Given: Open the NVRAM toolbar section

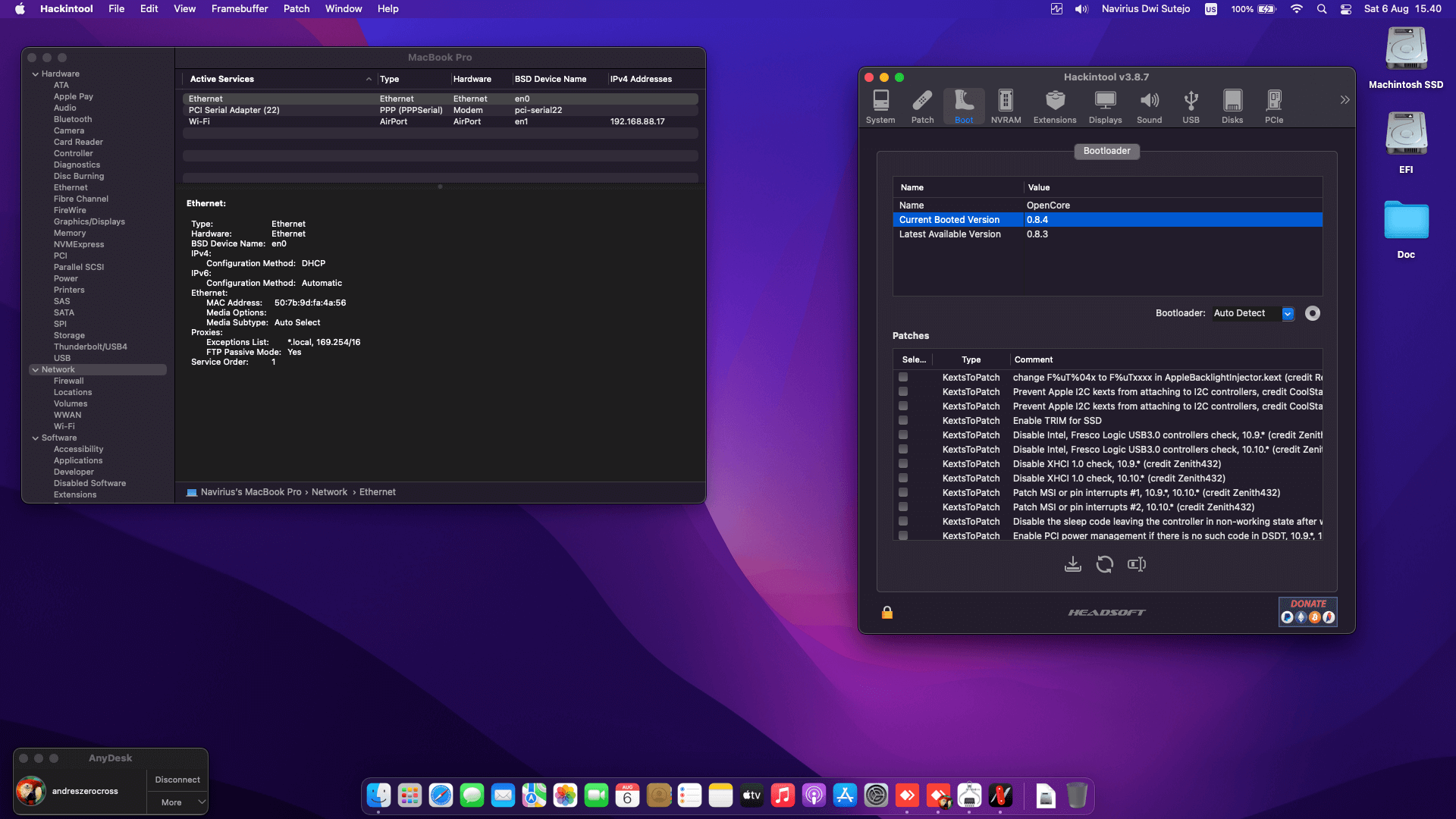Looking at the screenshot, I should (1006, 106).
